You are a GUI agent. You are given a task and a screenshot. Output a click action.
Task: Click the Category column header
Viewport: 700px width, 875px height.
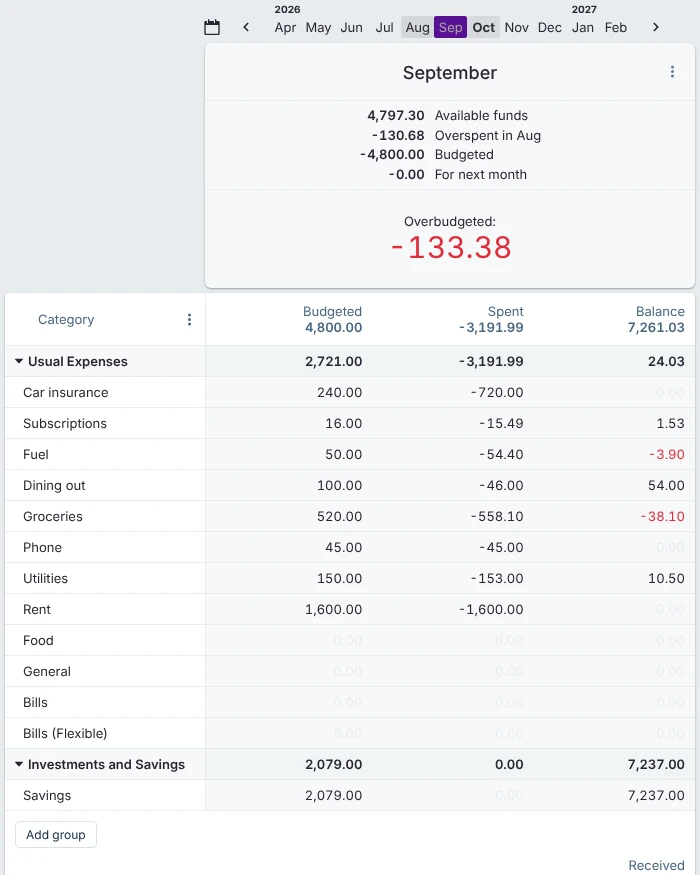tap(66, 320)
